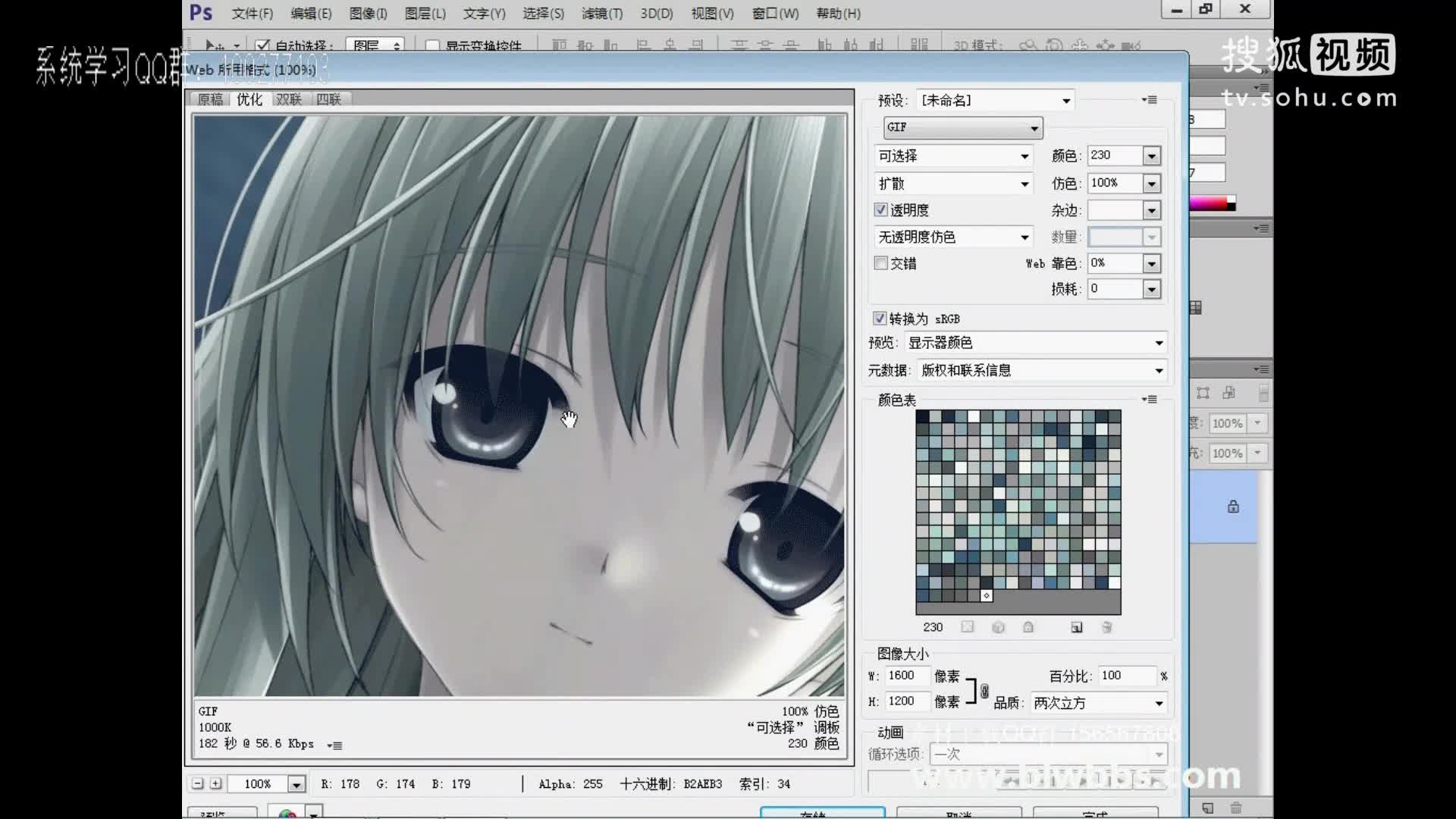Click the layer lock icon in Layers panel
This screenshot has width=1456, height=819.
tap(1233, 507)
